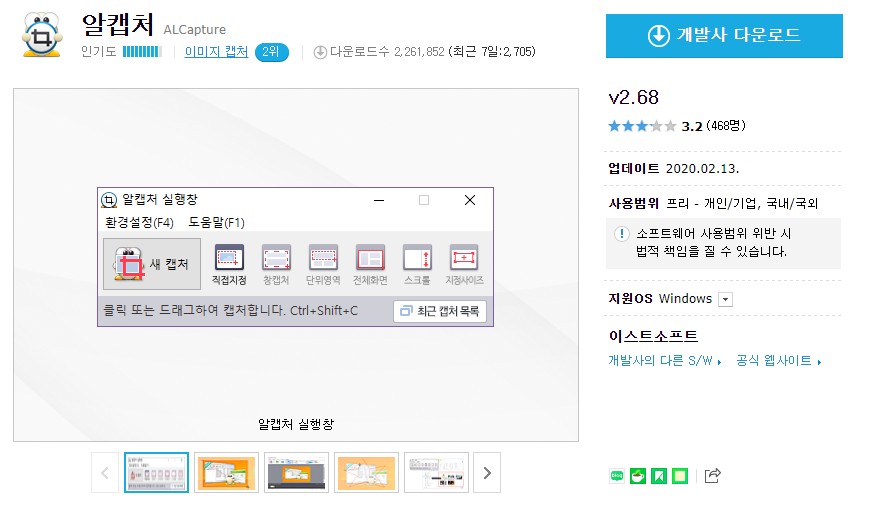Share via Naver blog icon
The width and height of the screenshot is (870, 523).
pos(616,475)
